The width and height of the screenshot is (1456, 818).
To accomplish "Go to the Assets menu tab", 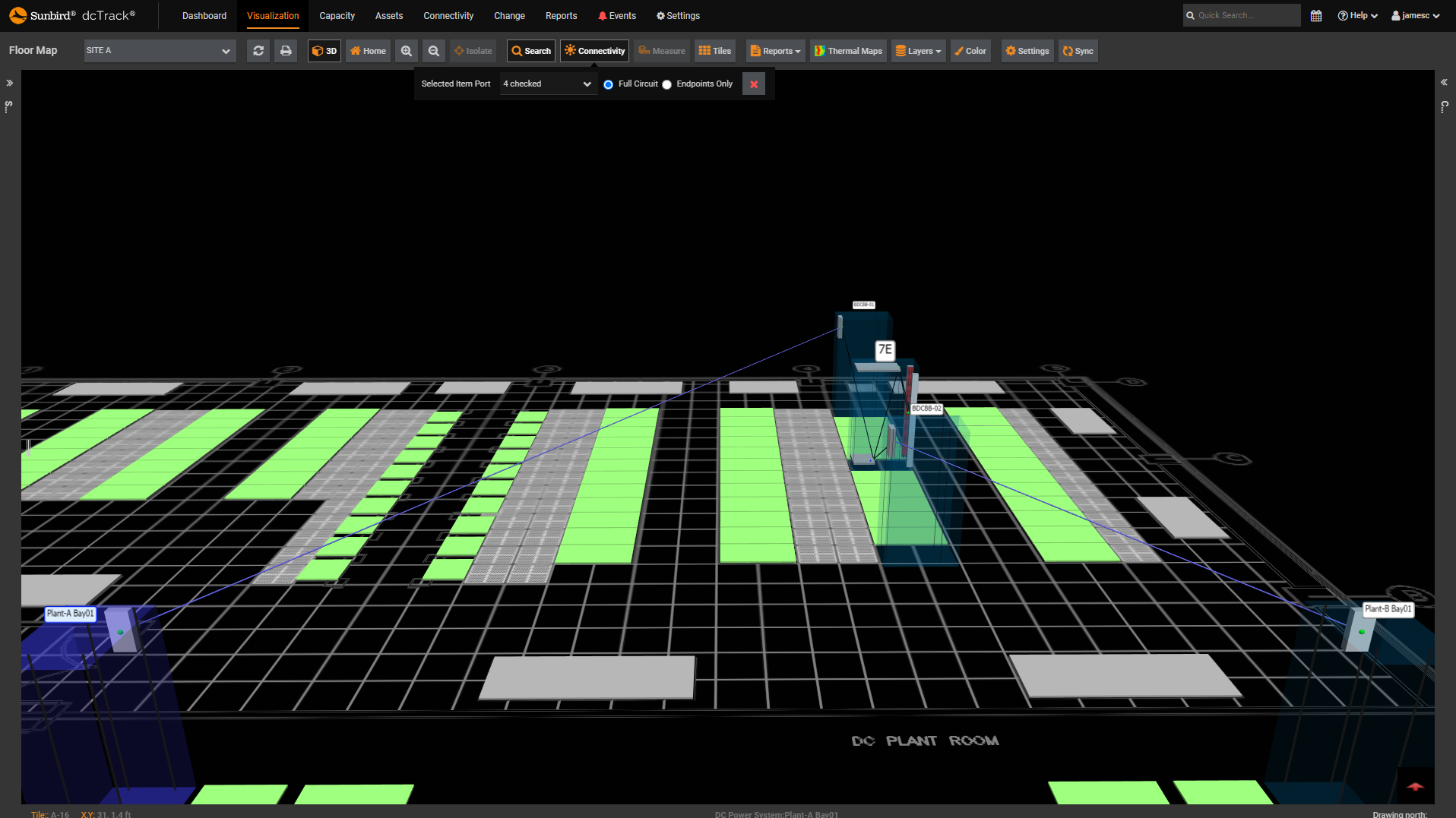I will point(389,16).
